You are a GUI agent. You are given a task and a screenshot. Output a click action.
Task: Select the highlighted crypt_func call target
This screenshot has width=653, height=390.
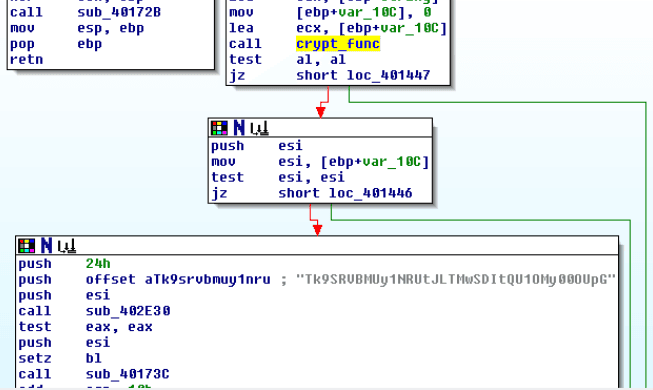[338, 44]
